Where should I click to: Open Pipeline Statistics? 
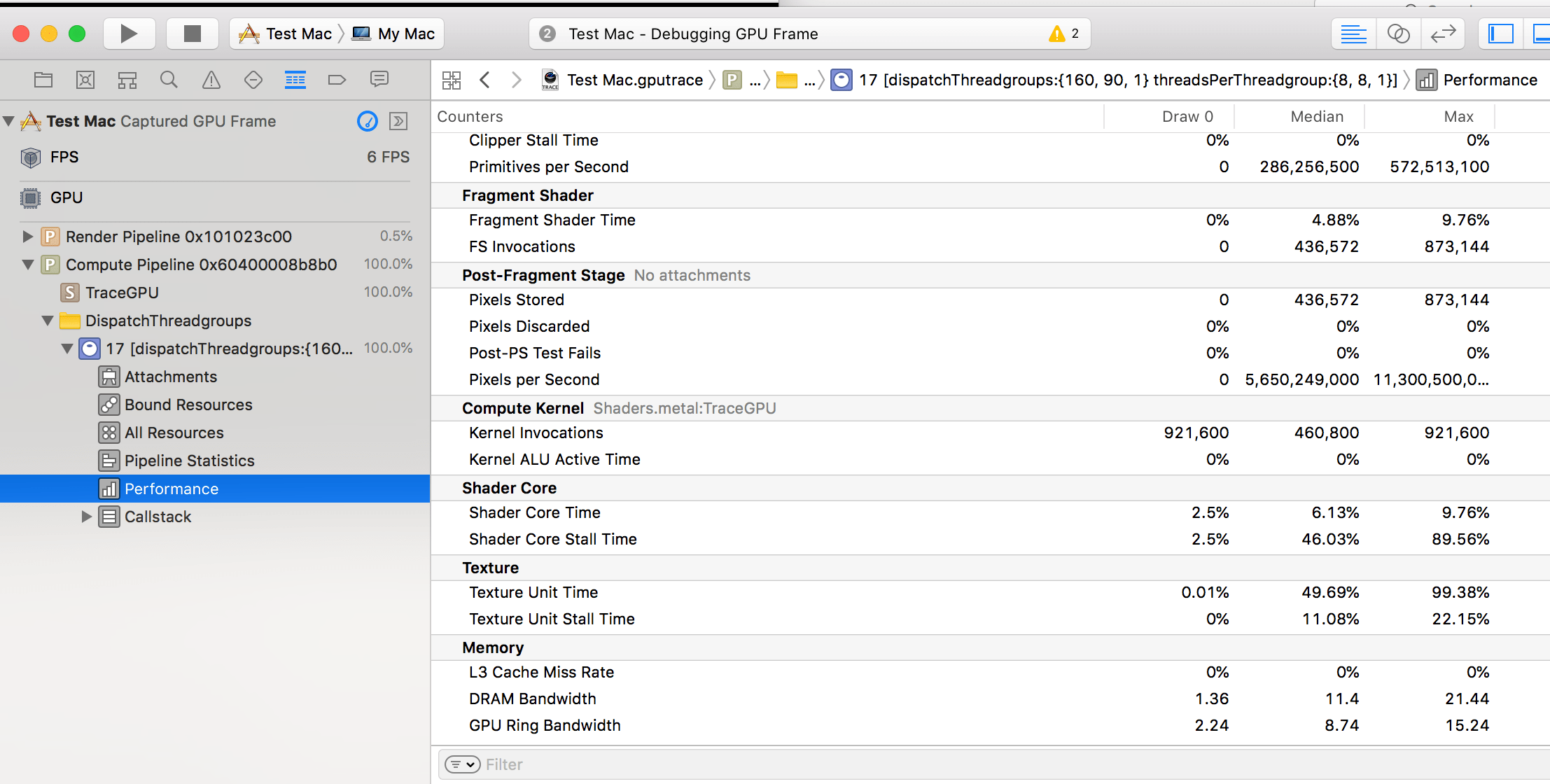point(215,461)
